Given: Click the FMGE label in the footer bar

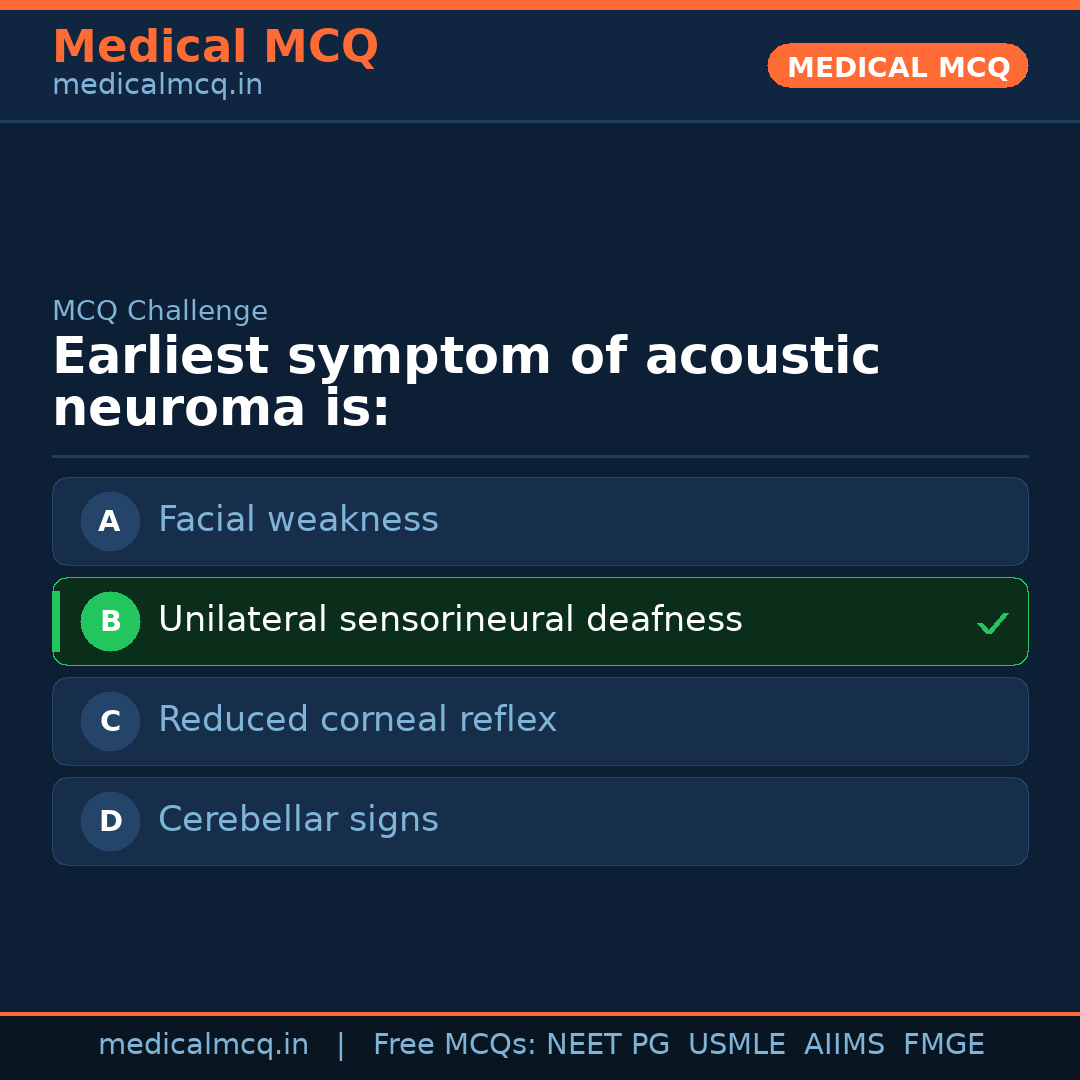Looking at the screenshot, I should tap(943, 1043).
